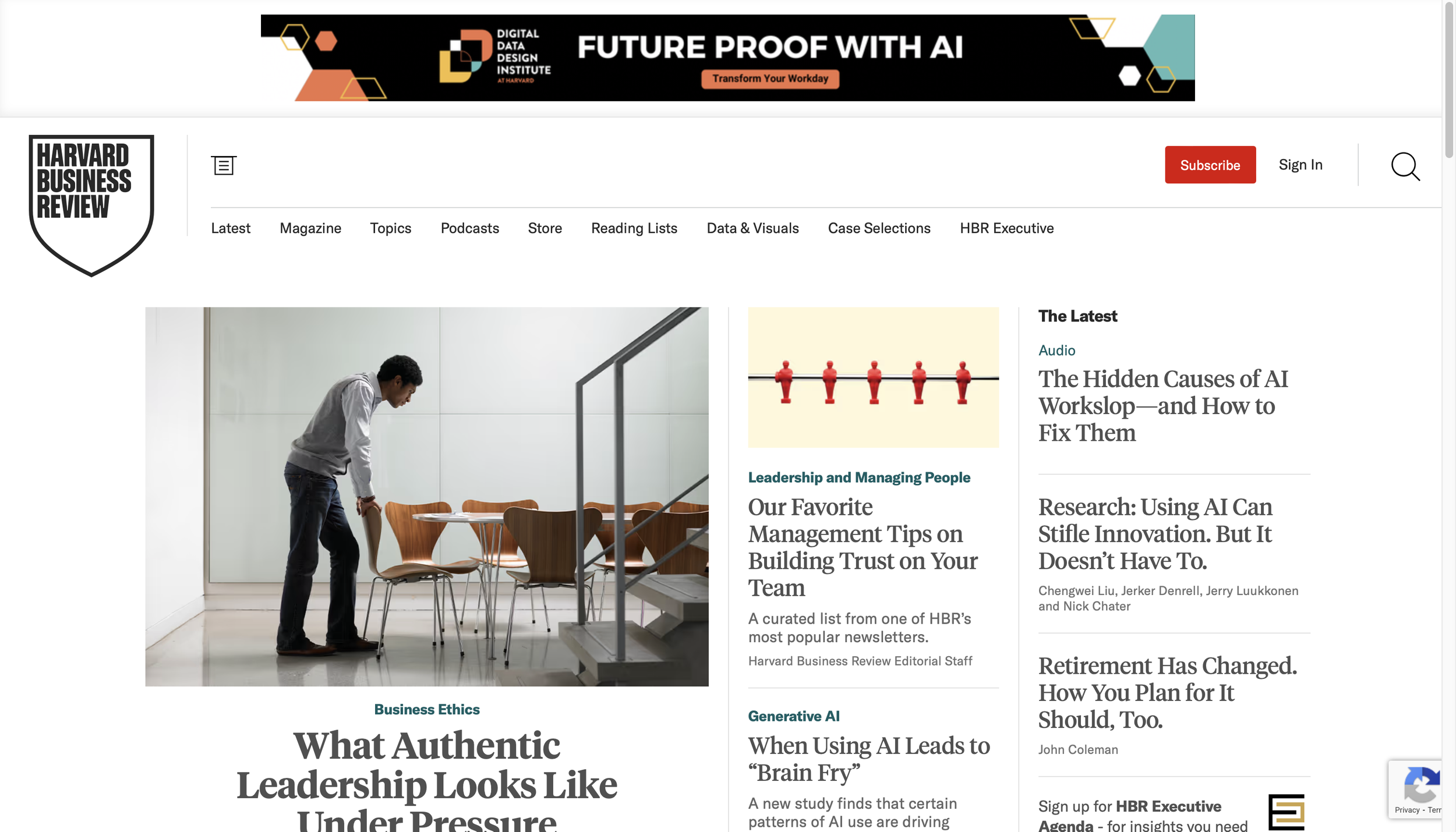Click the page vertical scrollbar
This screenshot has height=832, width=1456.
coord(1449,416)
